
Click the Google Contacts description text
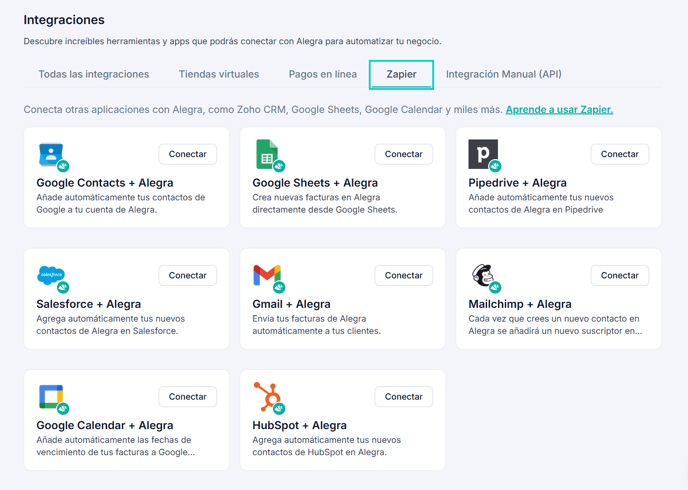pos(121,204)
